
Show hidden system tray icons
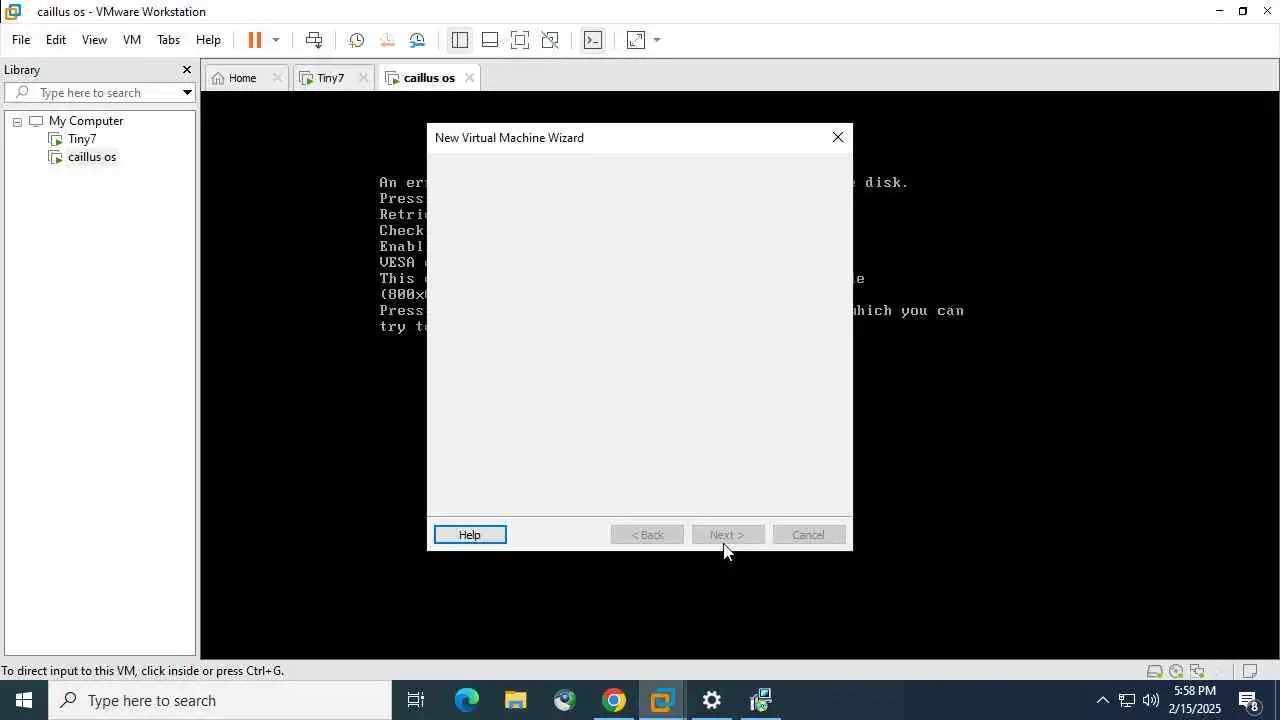tap(1102, 700)
